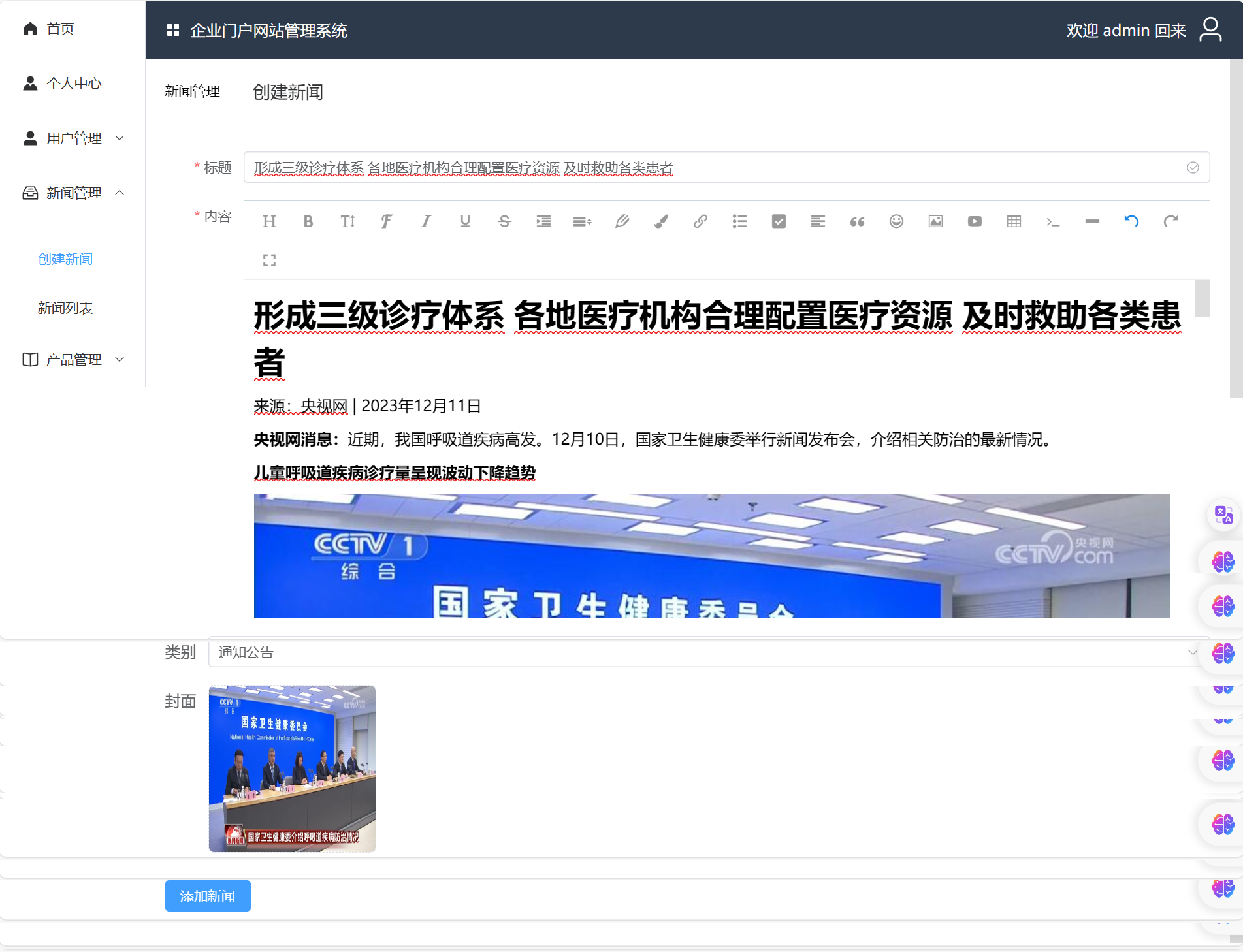Image resolution: width=1243 pixels, height=952 pixels.
Task: Click the 央视网消息 paragraph in editor
Action: 654,439
